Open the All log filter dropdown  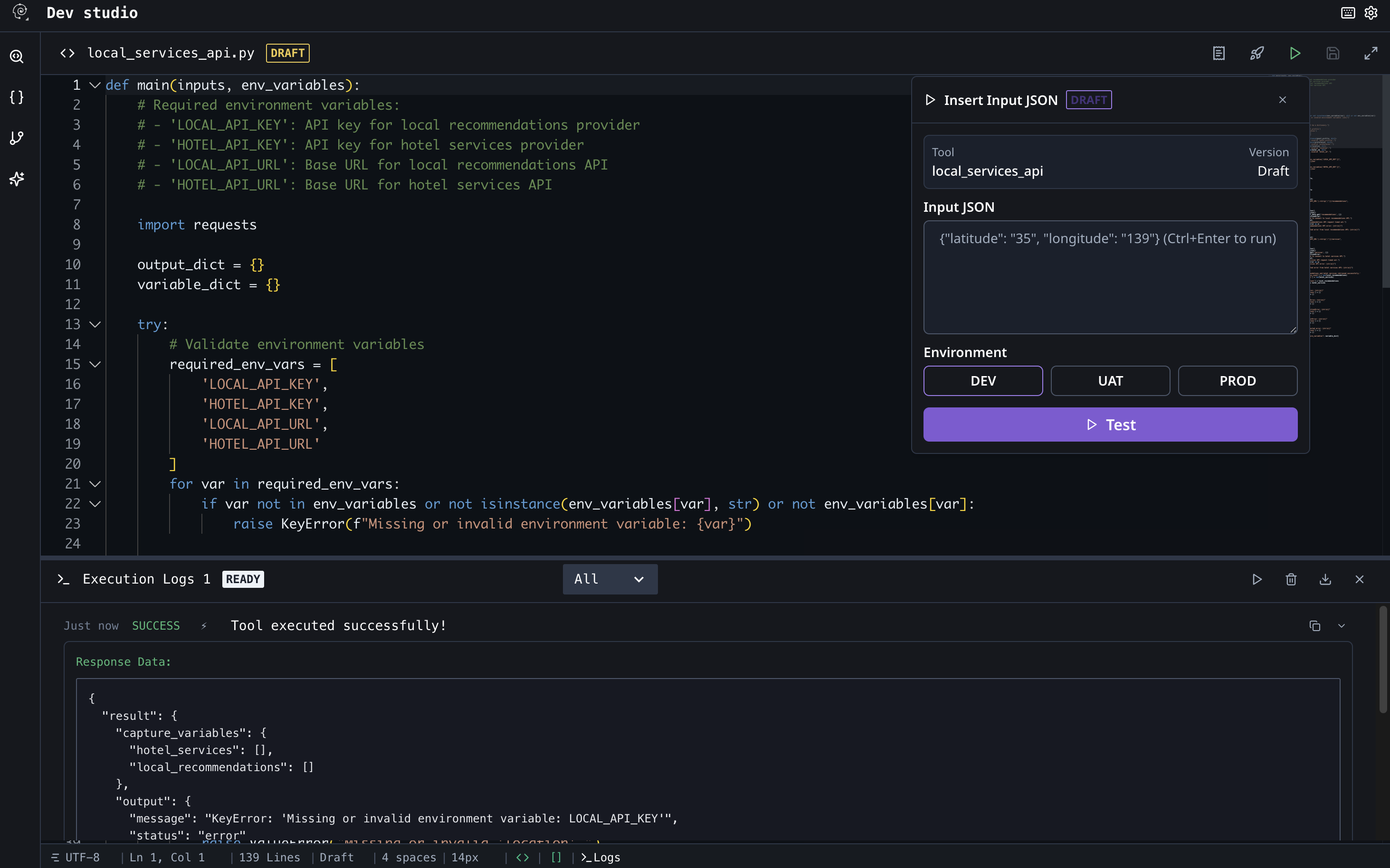click(x=609, y=579)
